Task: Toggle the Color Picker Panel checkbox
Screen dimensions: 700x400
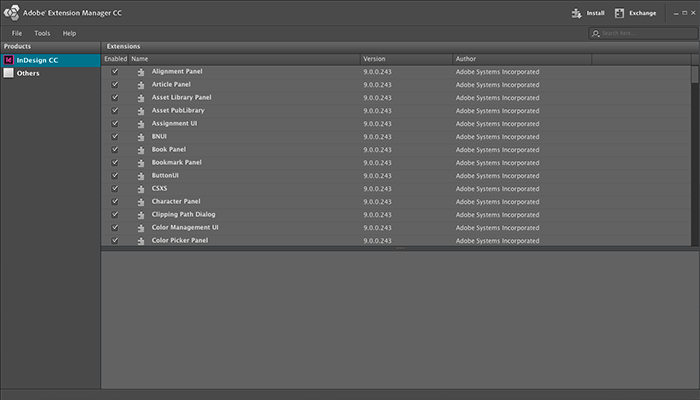Action: (x=115, y=240)
